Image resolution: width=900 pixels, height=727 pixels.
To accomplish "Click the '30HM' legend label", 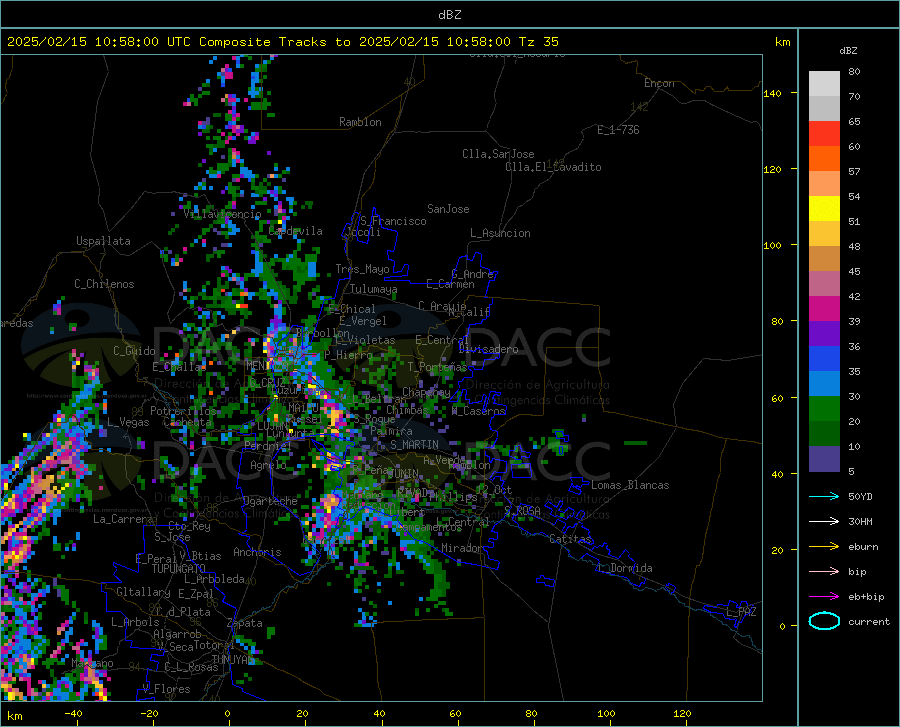I will (860, 521).
